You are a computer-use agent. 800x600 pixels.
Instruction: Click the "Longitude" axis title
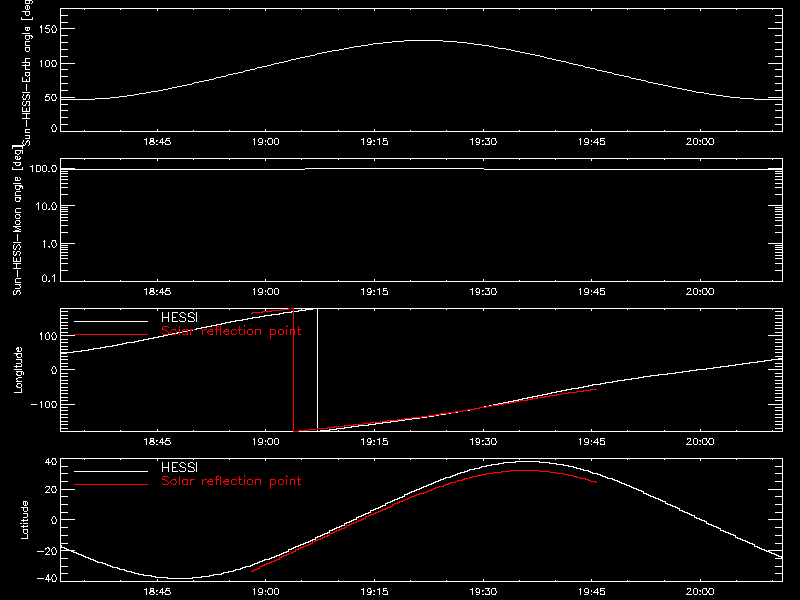(x=18, y=370)
